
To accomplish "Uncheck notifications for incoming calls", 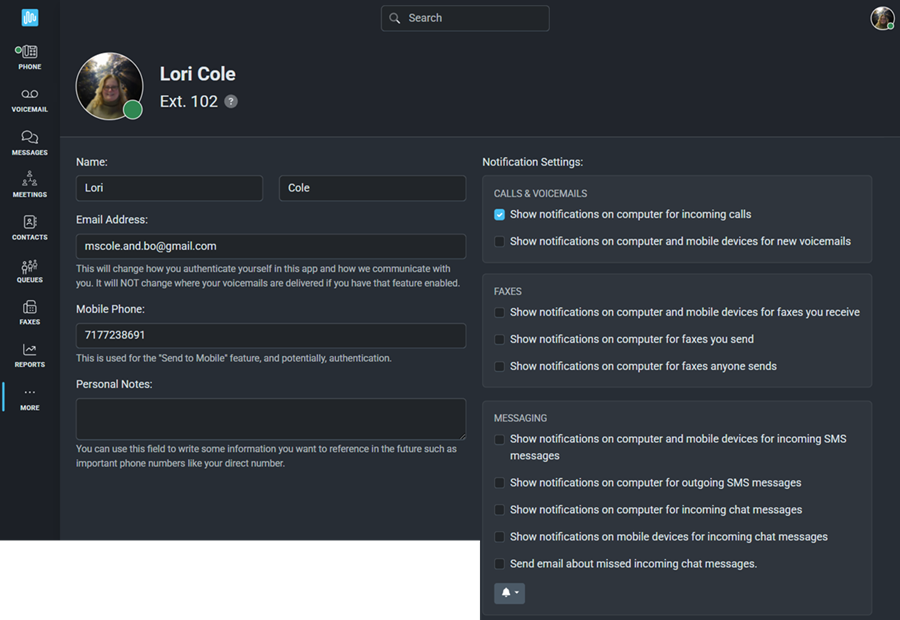I will pyautogui.click(x=500, y=215).
